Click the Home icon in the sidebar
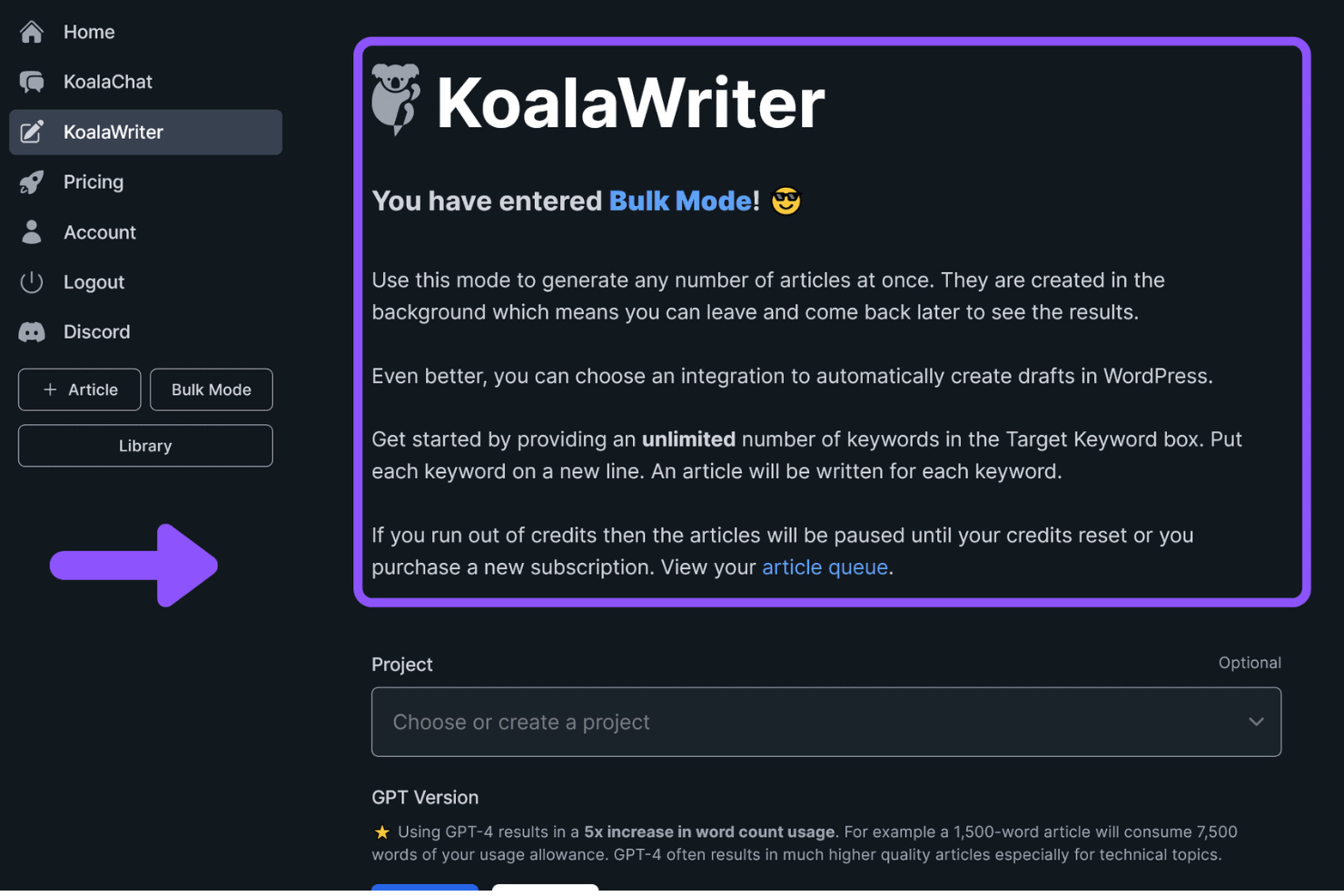Viewport: 1344px width, 896px height. click(31, 31)
